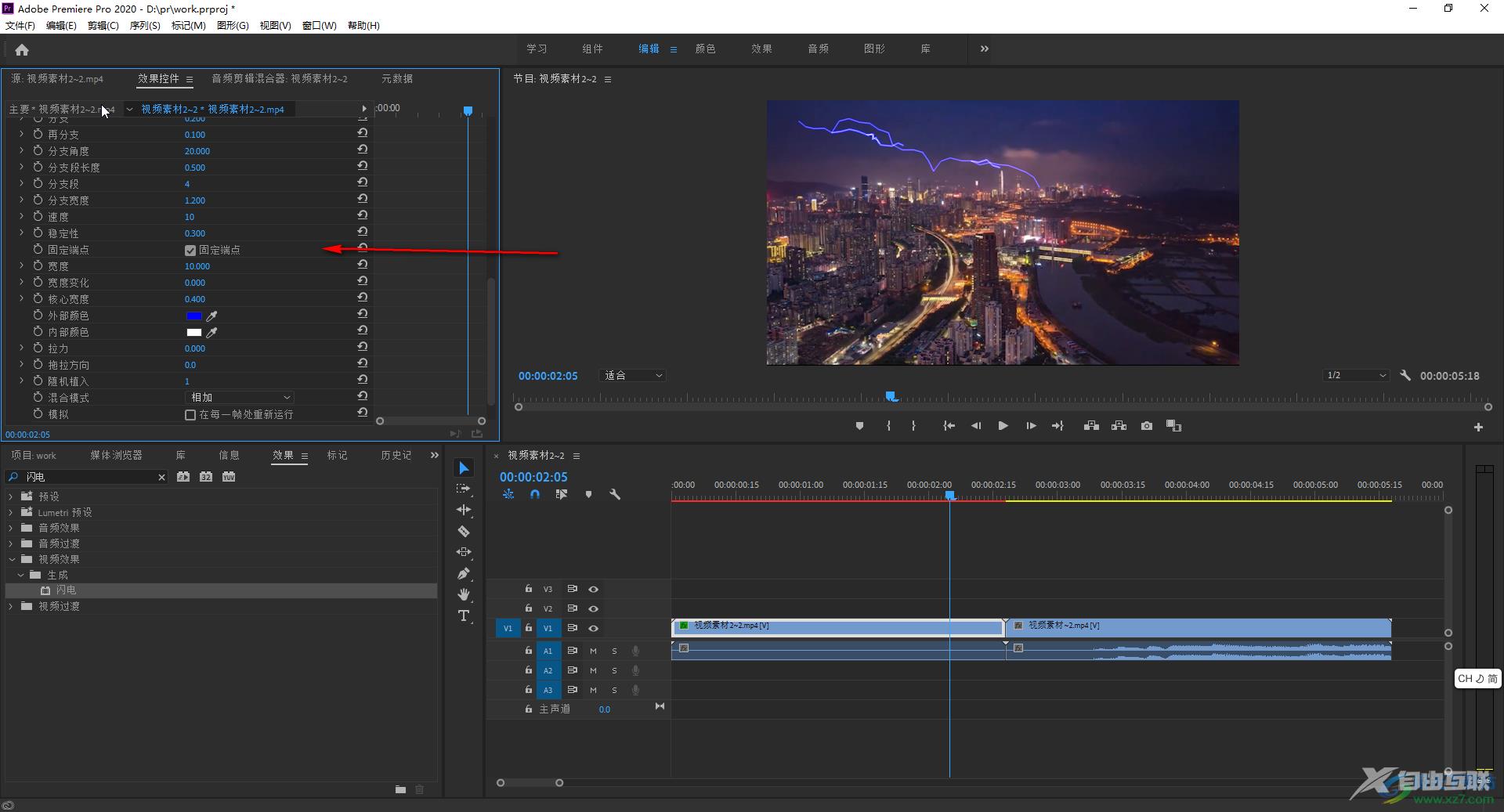Select the Slip tool
Viewport: 1504px width, 812px height.
pos(464,552)
